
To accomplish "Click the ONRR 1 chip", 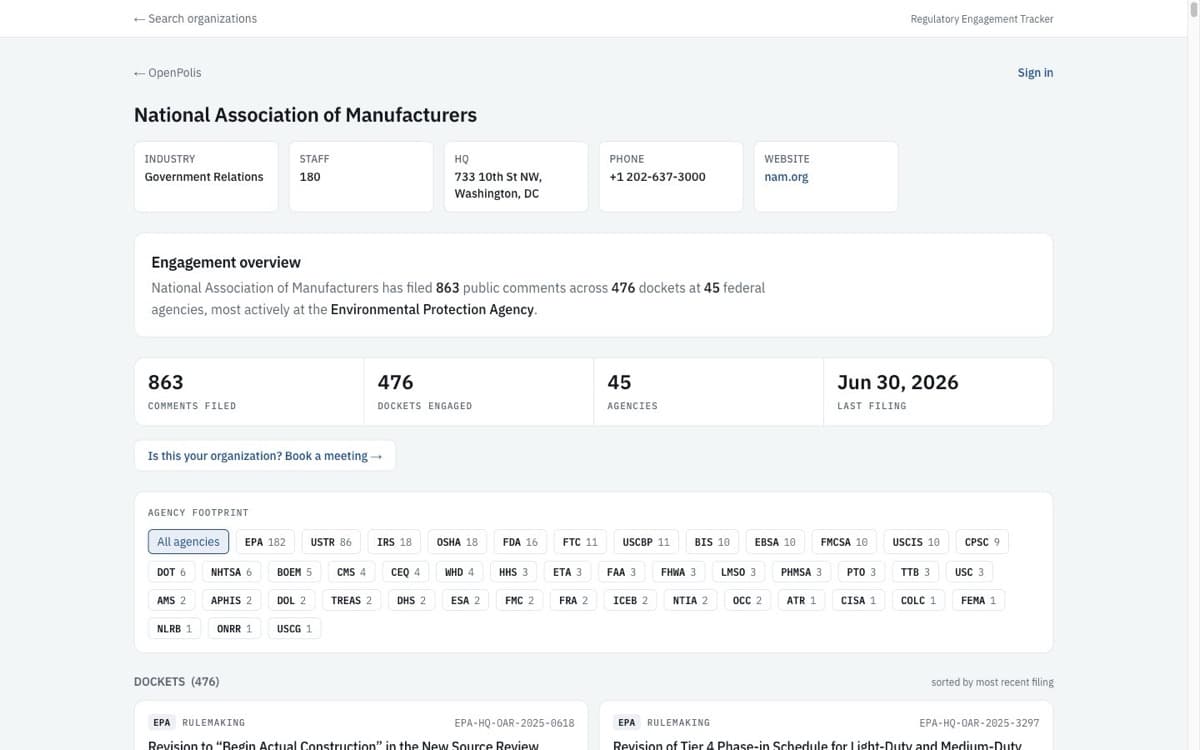I will [x=234, y=629].
